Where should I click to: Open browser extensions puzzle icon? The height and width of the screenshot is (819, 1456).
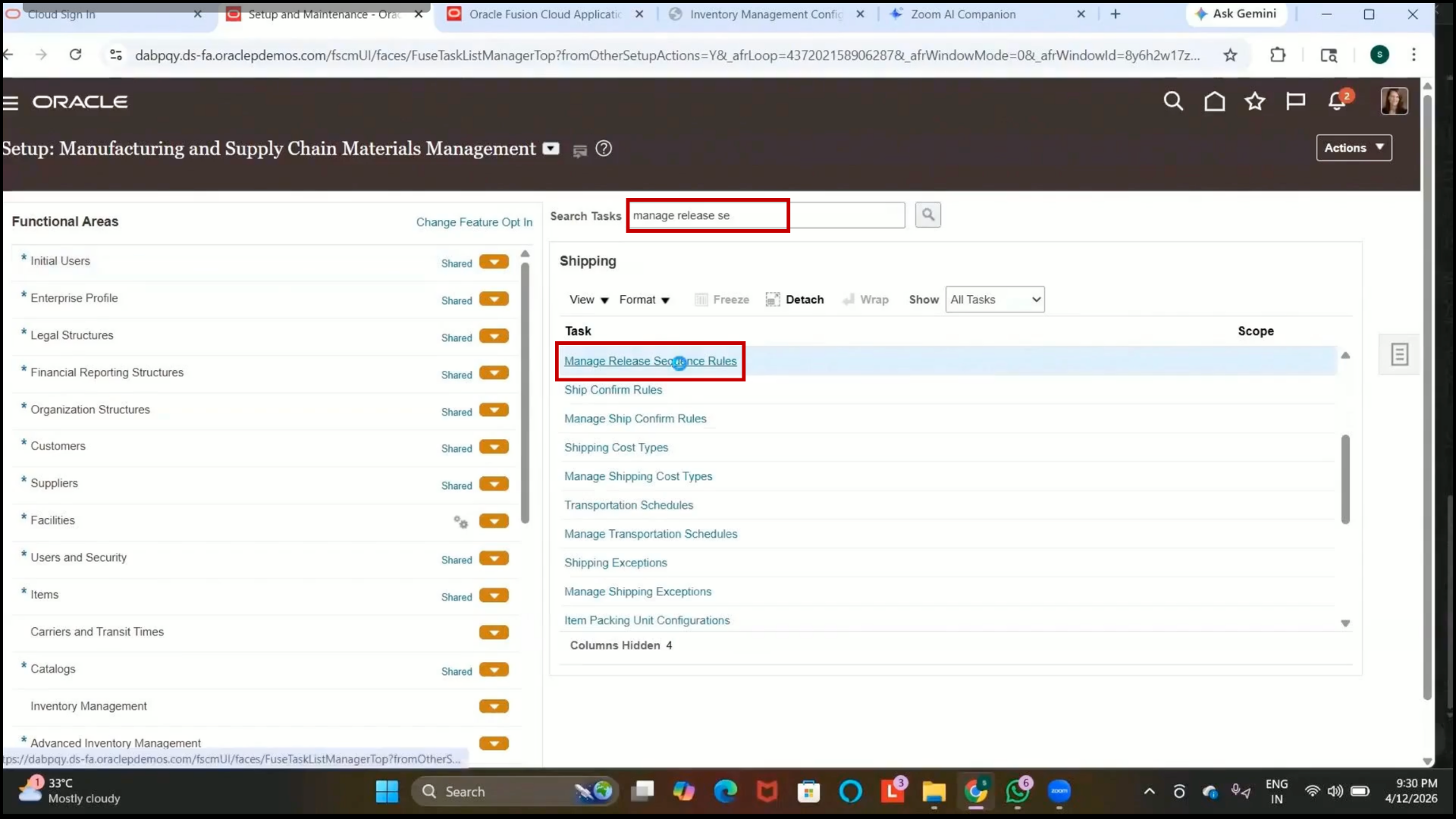tap(1278, 55)
